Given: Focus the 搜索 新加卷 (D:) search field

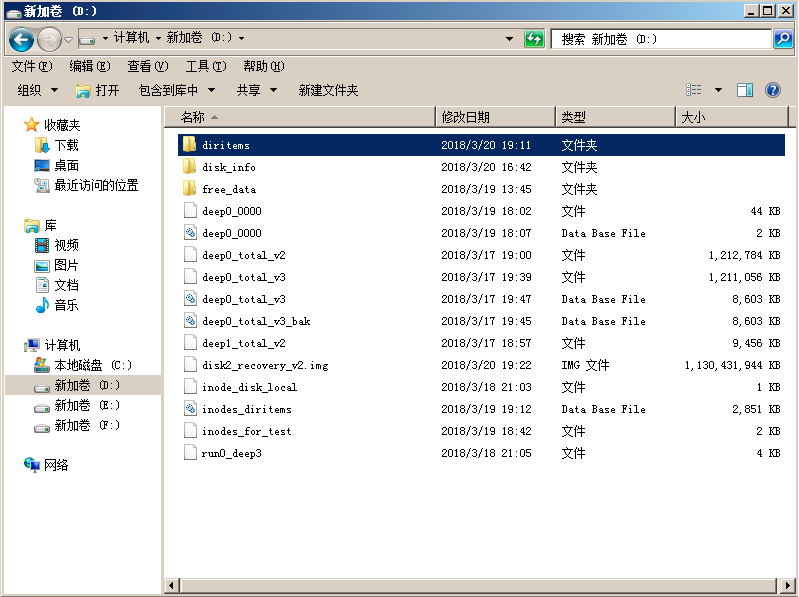Looking at the screenshot, I should tap(661, 39).
